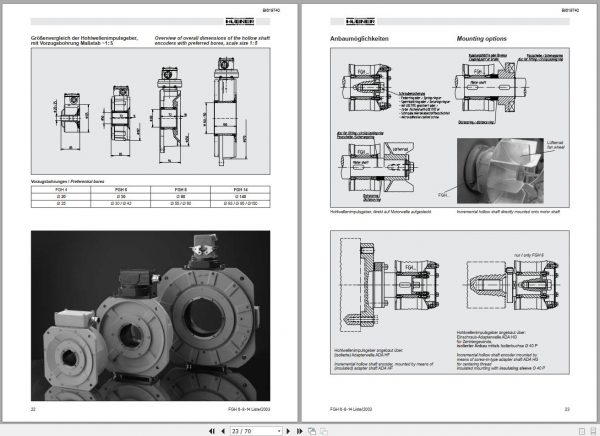600x436 pixels.
Task: Click the Mounting options heading
Action: 481,39
